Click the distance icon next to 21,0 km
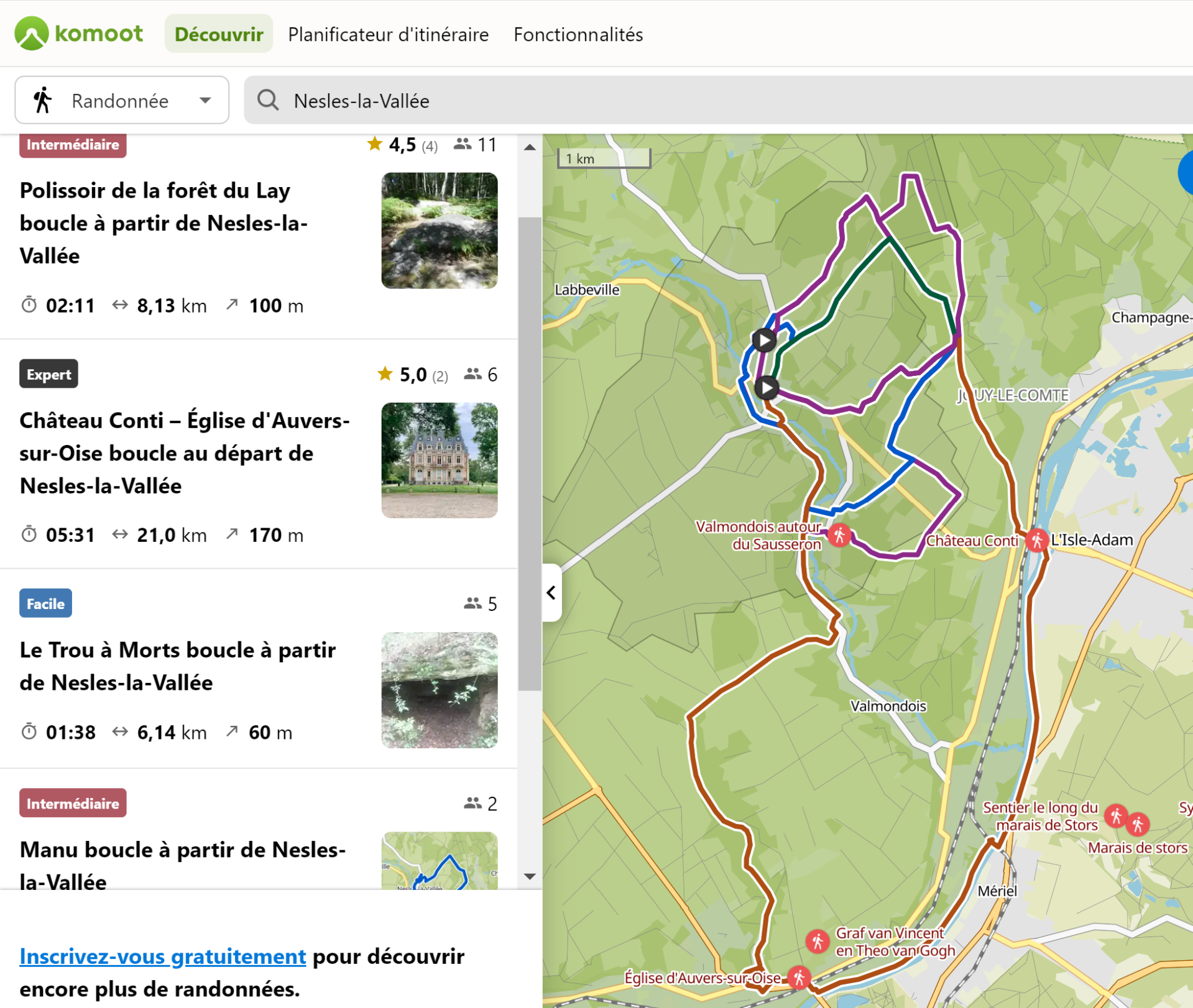Viewport: 1193px width, 1008px height. [120, 534]
